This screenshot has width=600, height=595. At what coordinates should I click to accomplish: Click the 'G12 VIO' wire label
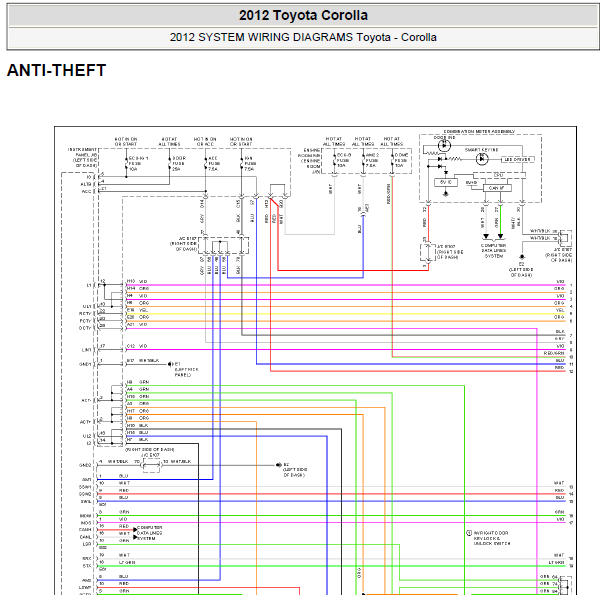click(137, 346)
